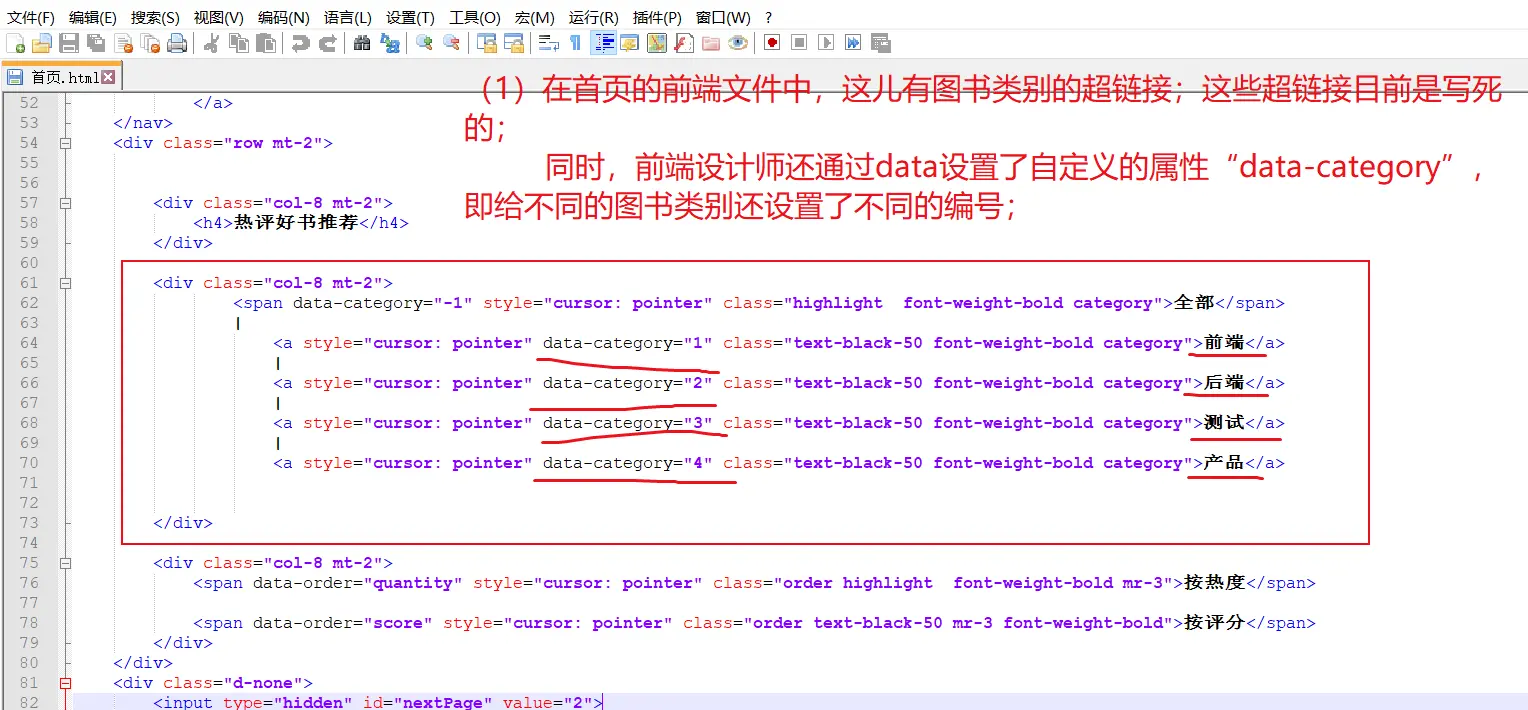Click line number 73 in margin
The width and height of the screenshot is (1528, 710).
pyautogui.click(x=29, y=523)
